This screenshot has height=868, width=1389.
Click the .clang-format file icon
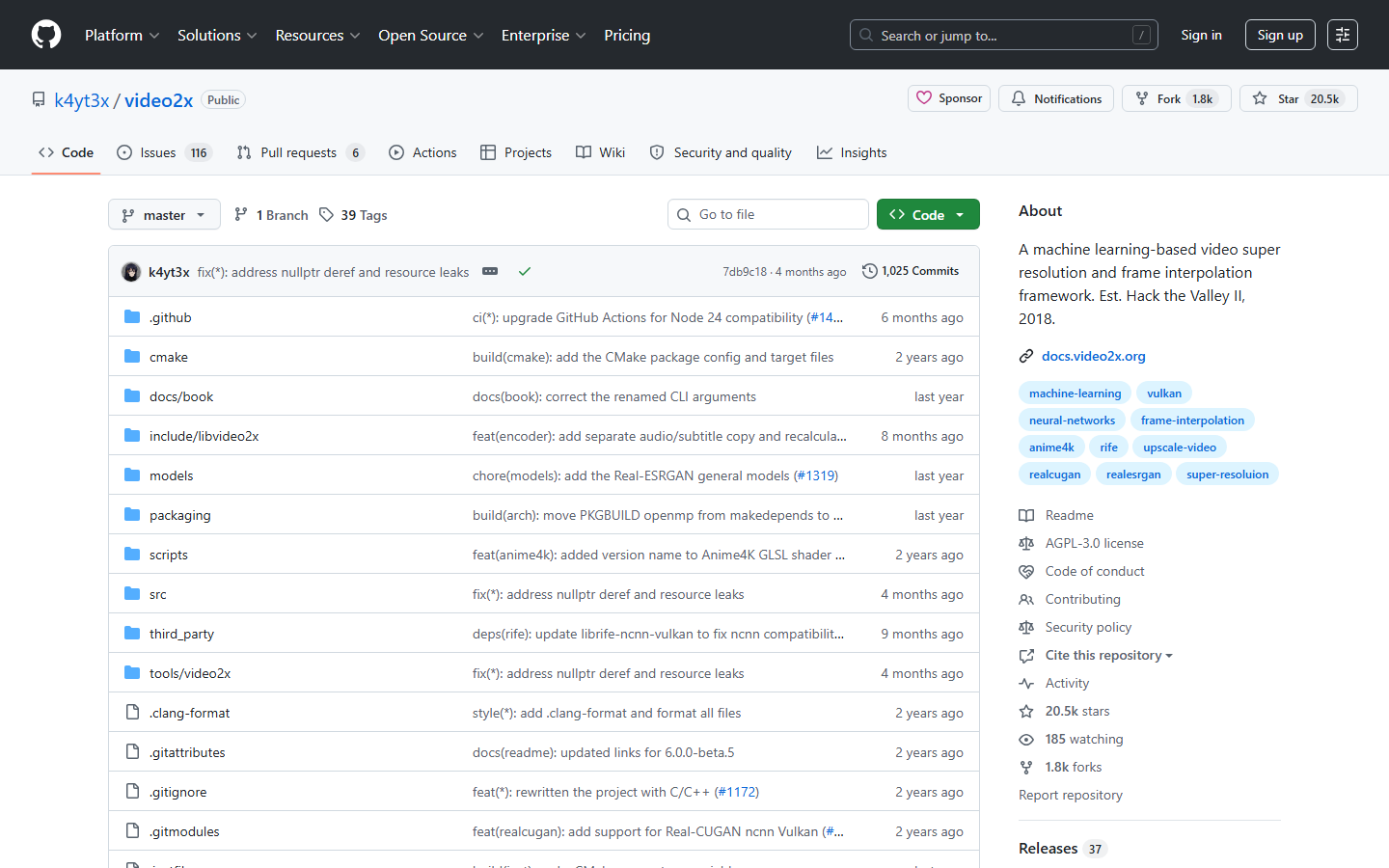point(132,713)
